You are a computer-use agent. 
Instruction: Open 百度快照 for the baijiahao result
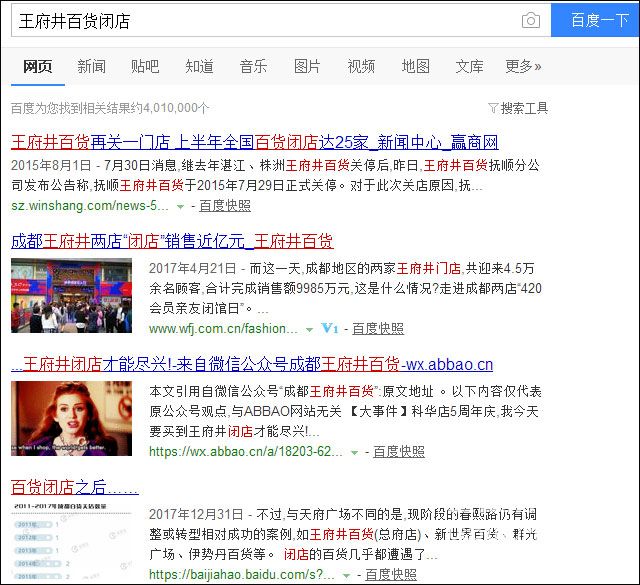391,574
